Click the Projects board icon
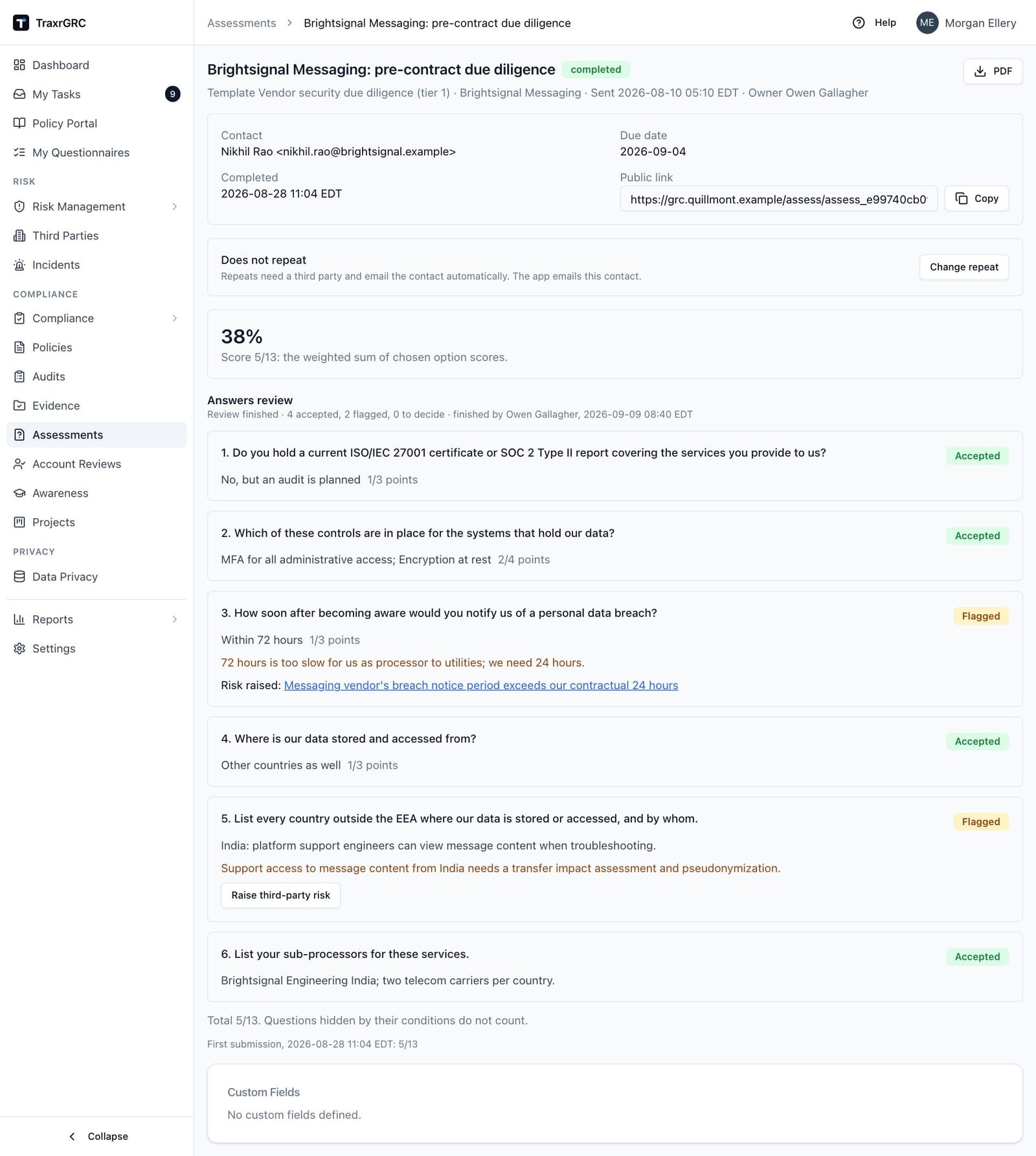The height and width of the screenshot is (1156, 1036). coord(19,522)
